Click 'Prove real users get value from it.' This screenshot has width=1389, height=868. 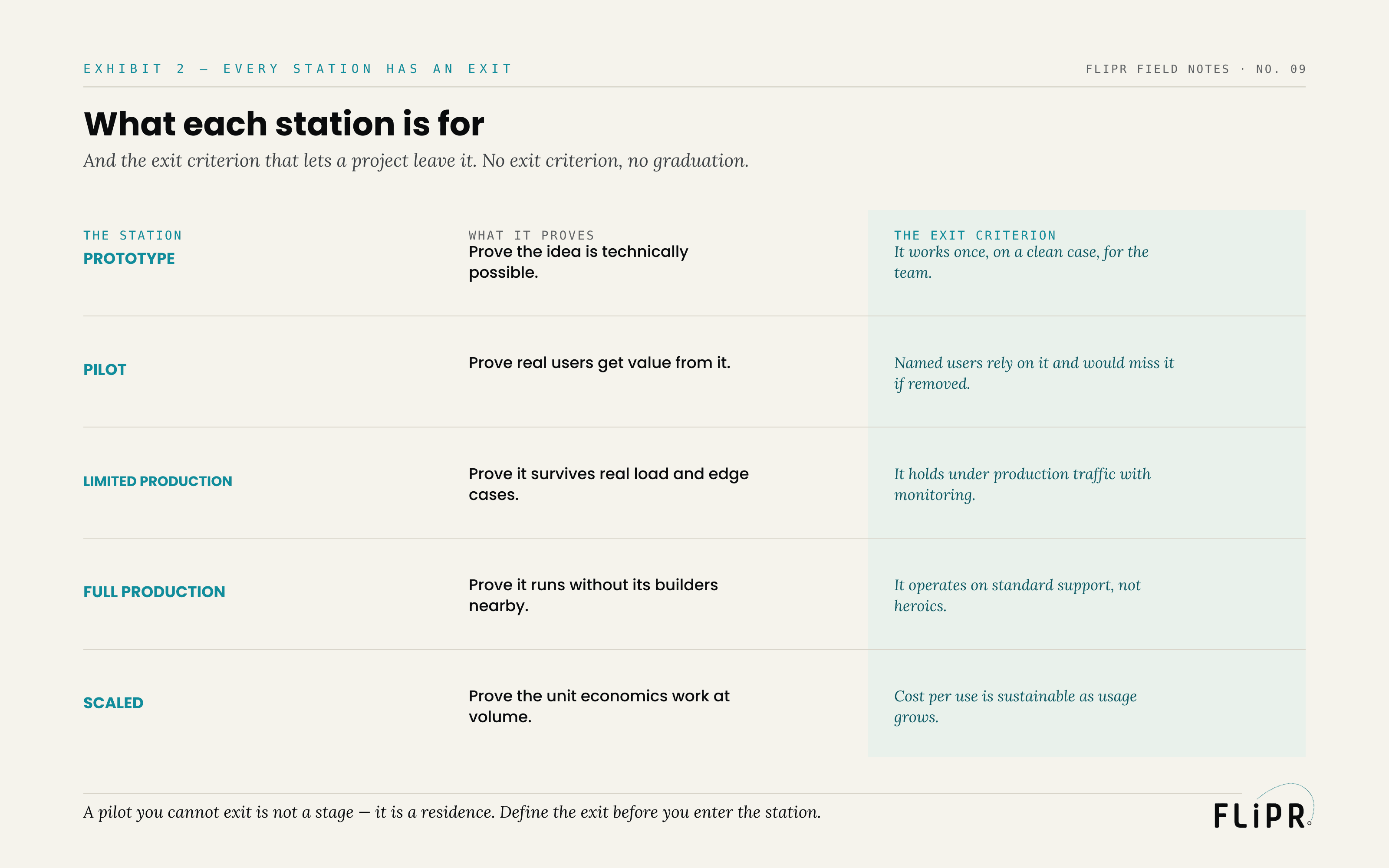[599, 363]
